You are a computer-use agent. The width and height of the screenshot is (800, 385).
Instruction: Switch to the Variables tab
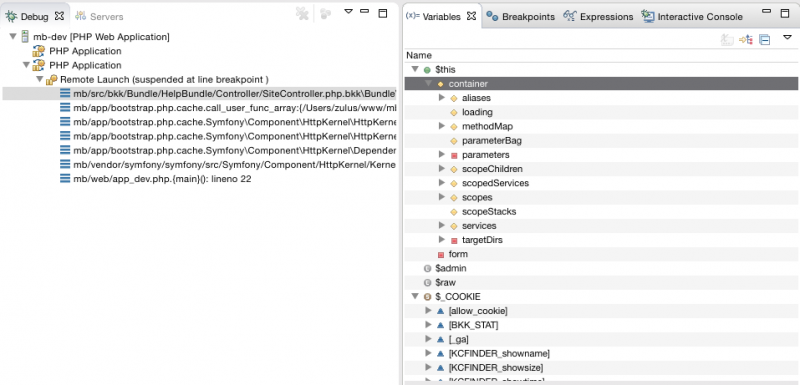click(434, 16)
